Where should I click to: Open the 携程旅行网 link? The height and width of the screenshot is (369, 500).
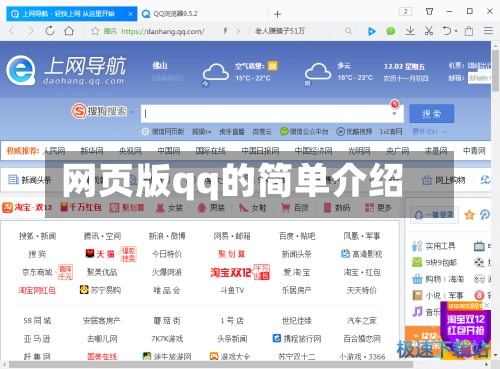pos(297,339)
